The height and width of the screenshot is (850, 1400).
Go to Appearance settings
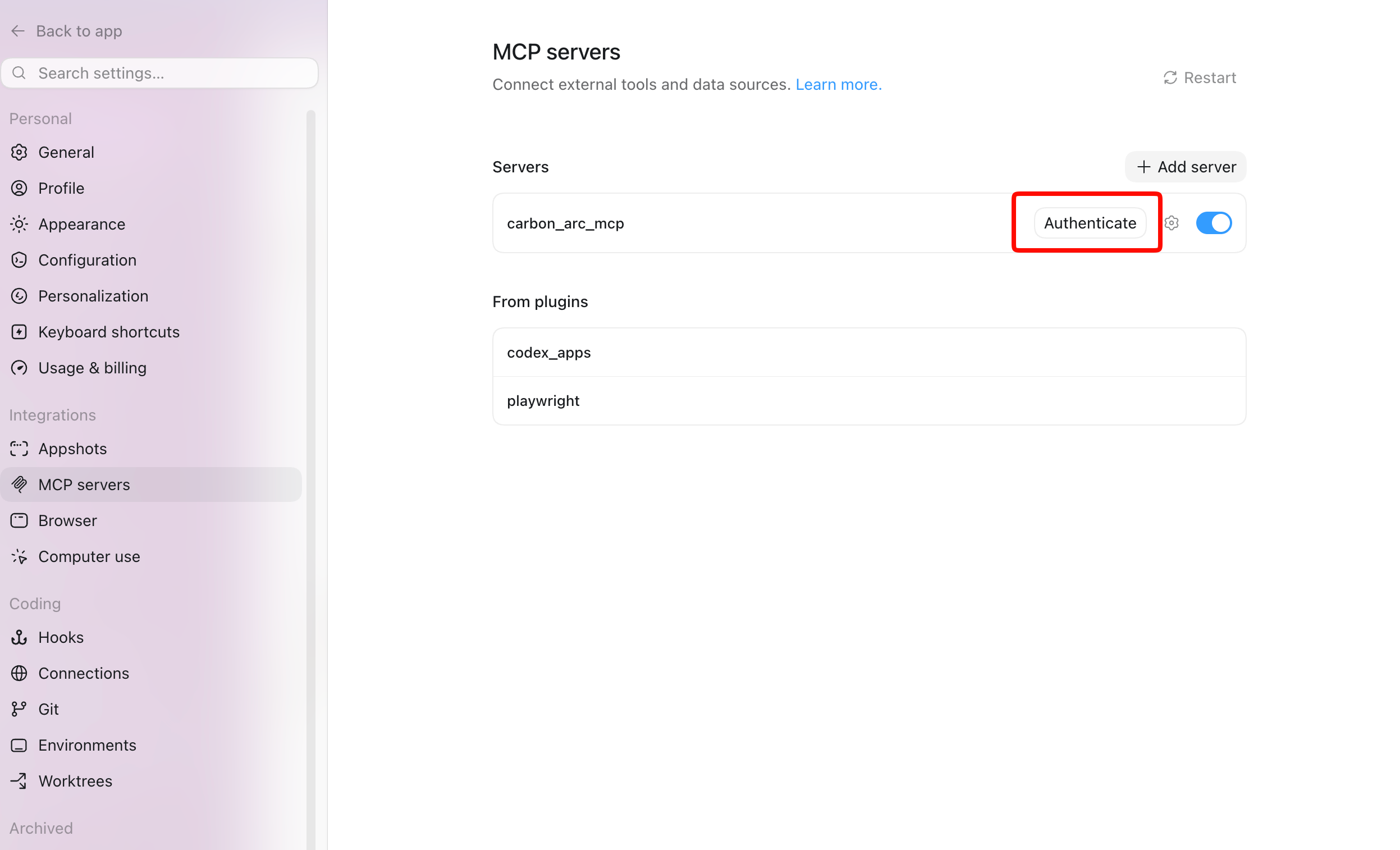click(x=150, y=224)
